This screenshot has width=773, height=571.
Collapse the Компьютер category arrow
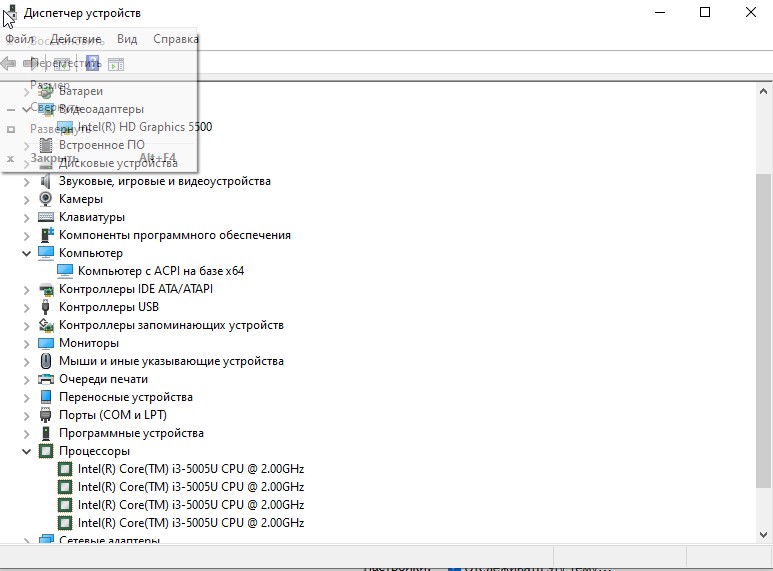click(x=27, y=253)
